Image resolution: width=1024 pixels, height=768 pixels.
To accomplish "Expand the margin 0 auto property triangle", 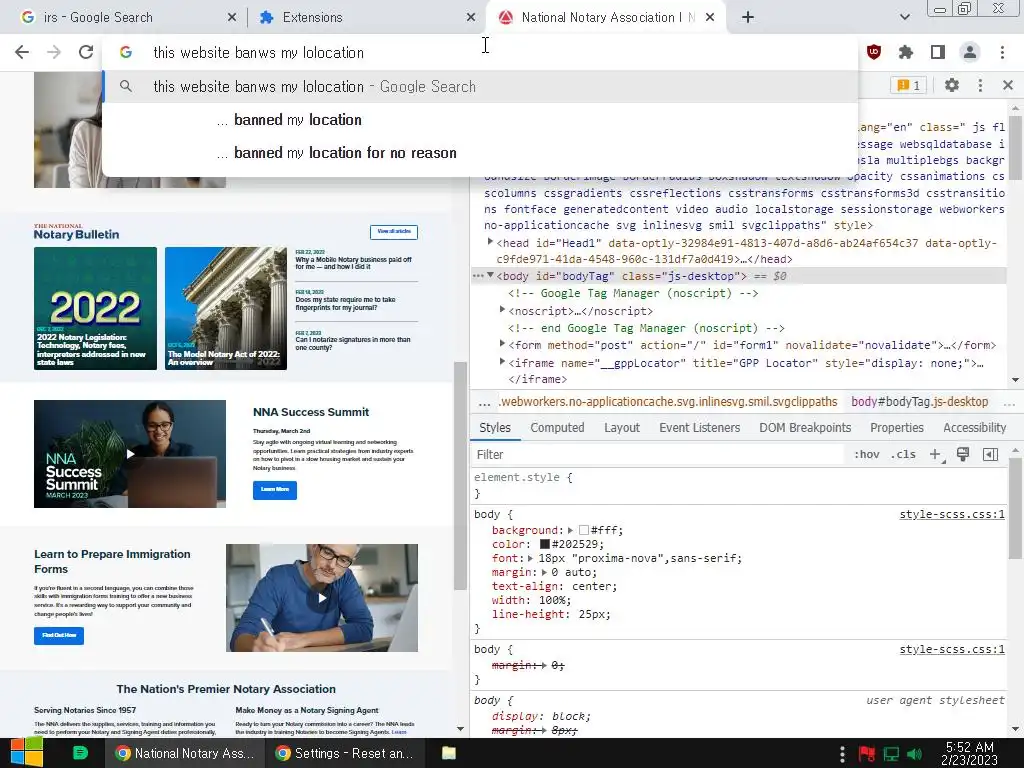I will (x=544, y=572).
